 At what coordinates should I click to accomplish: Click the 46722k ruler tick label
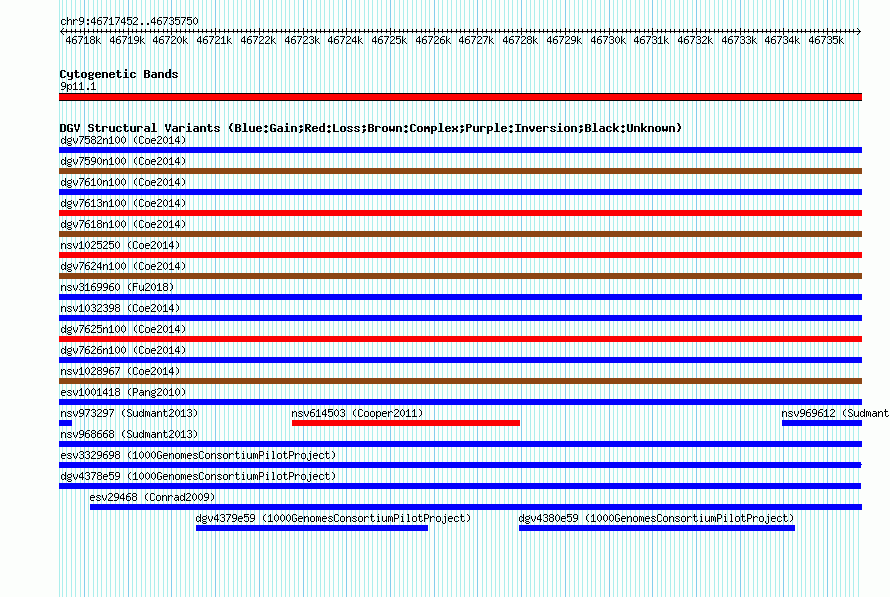(258, 40)
